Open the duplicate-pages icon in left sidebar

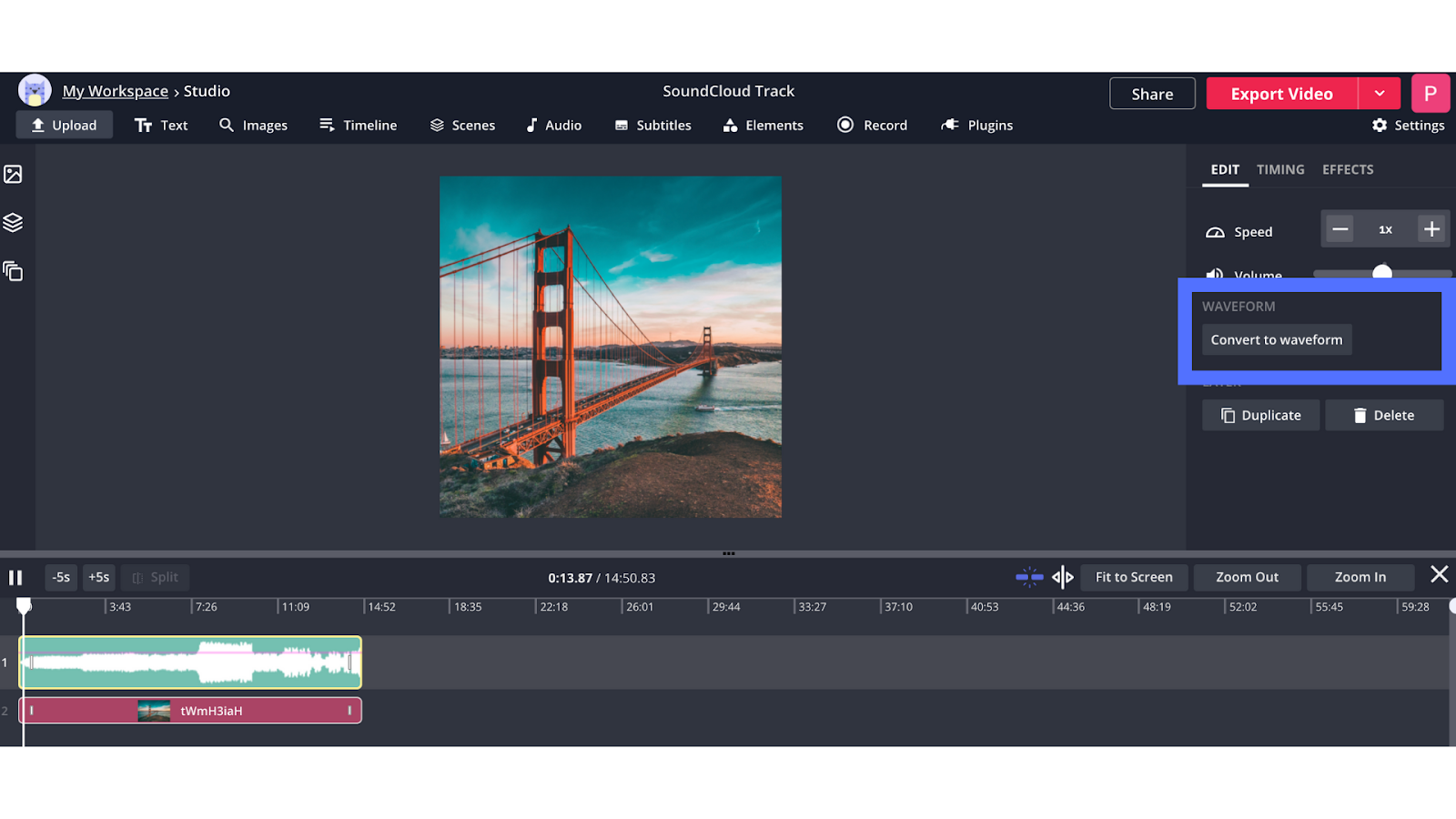13,271
